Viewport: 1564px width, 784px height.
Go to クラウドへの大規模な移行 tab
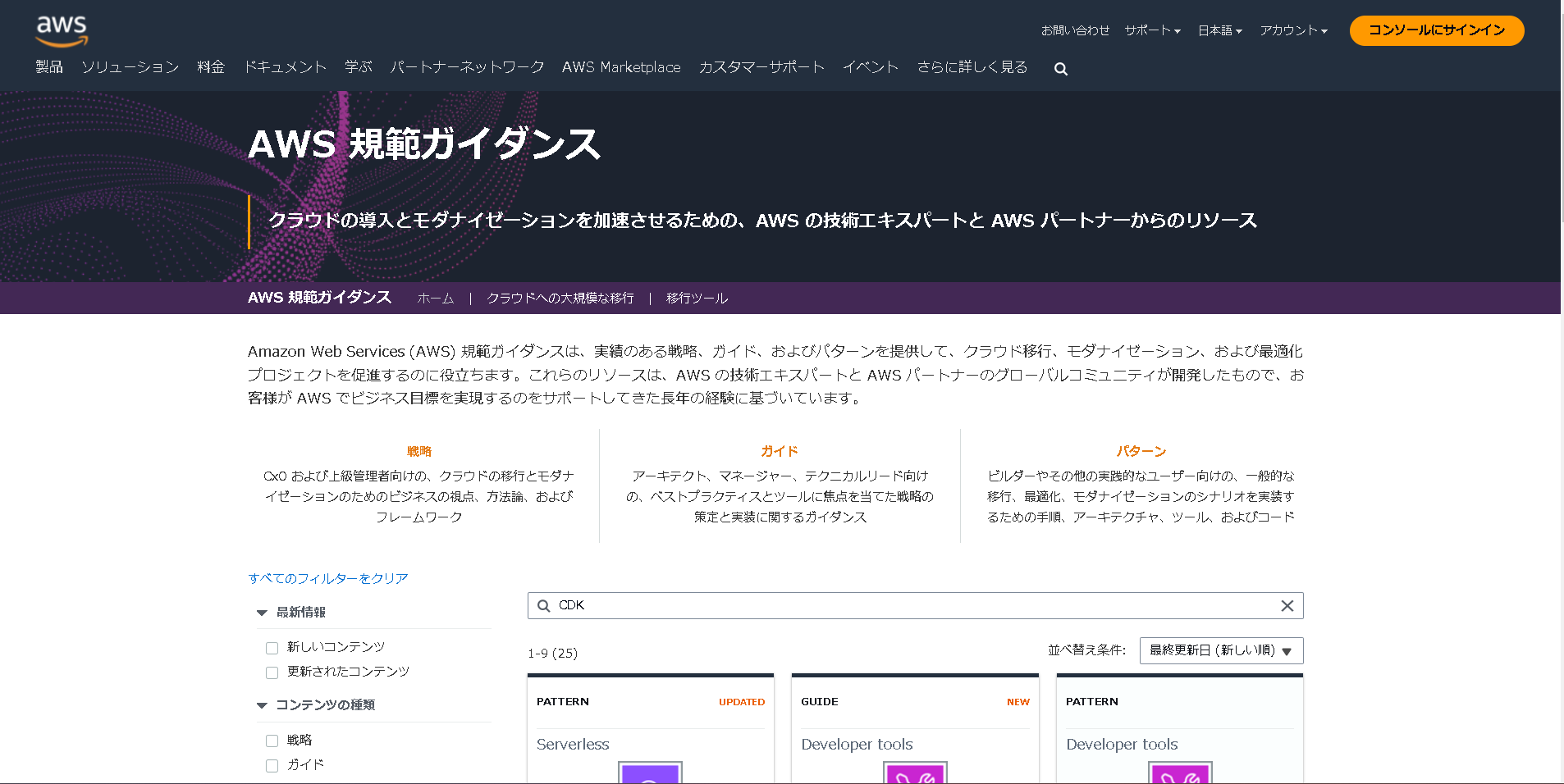coord(560,299)
